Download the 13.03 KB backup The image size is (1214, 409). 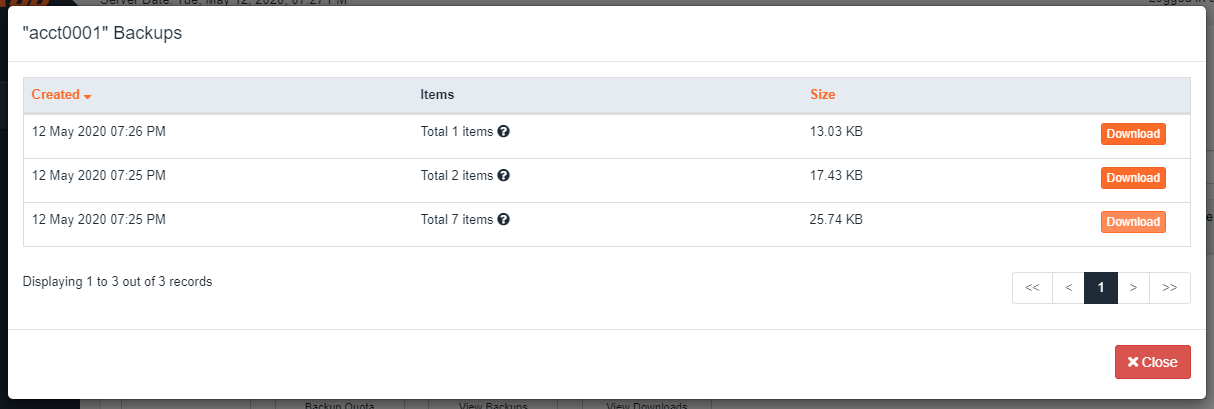coord(1133,134)
